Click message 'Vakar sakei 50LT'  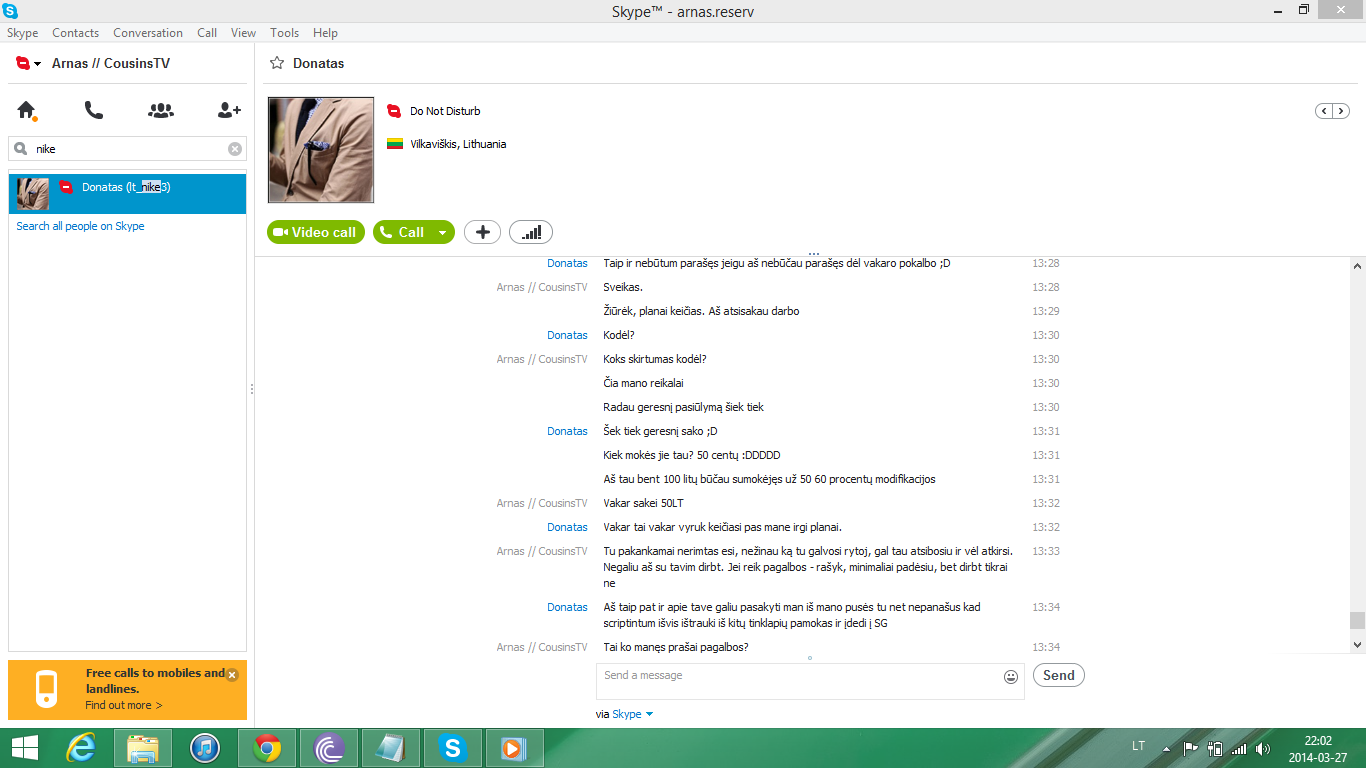pos(644,503)
